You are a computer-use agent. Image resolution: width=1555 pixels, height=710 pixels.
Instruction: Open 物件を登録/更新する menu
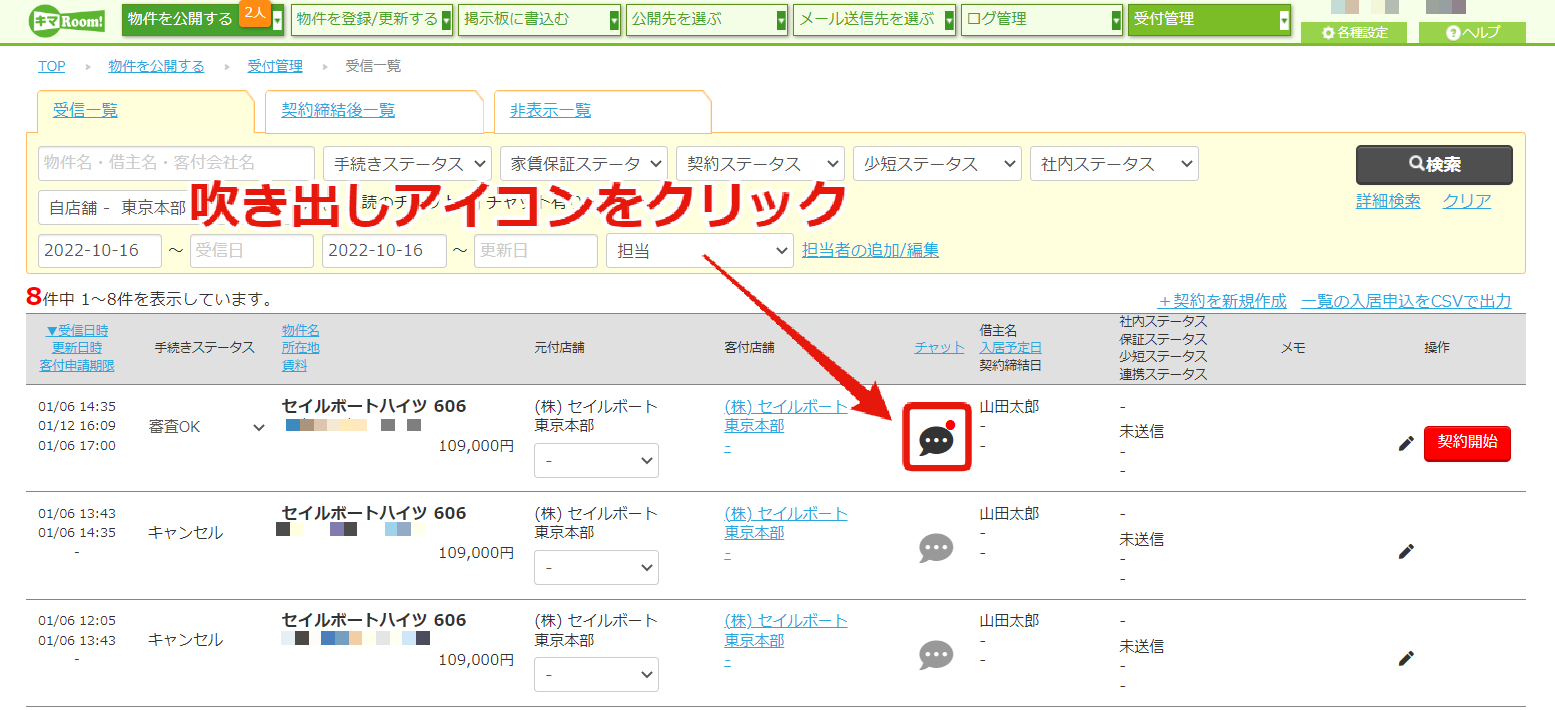coord(371,19)
